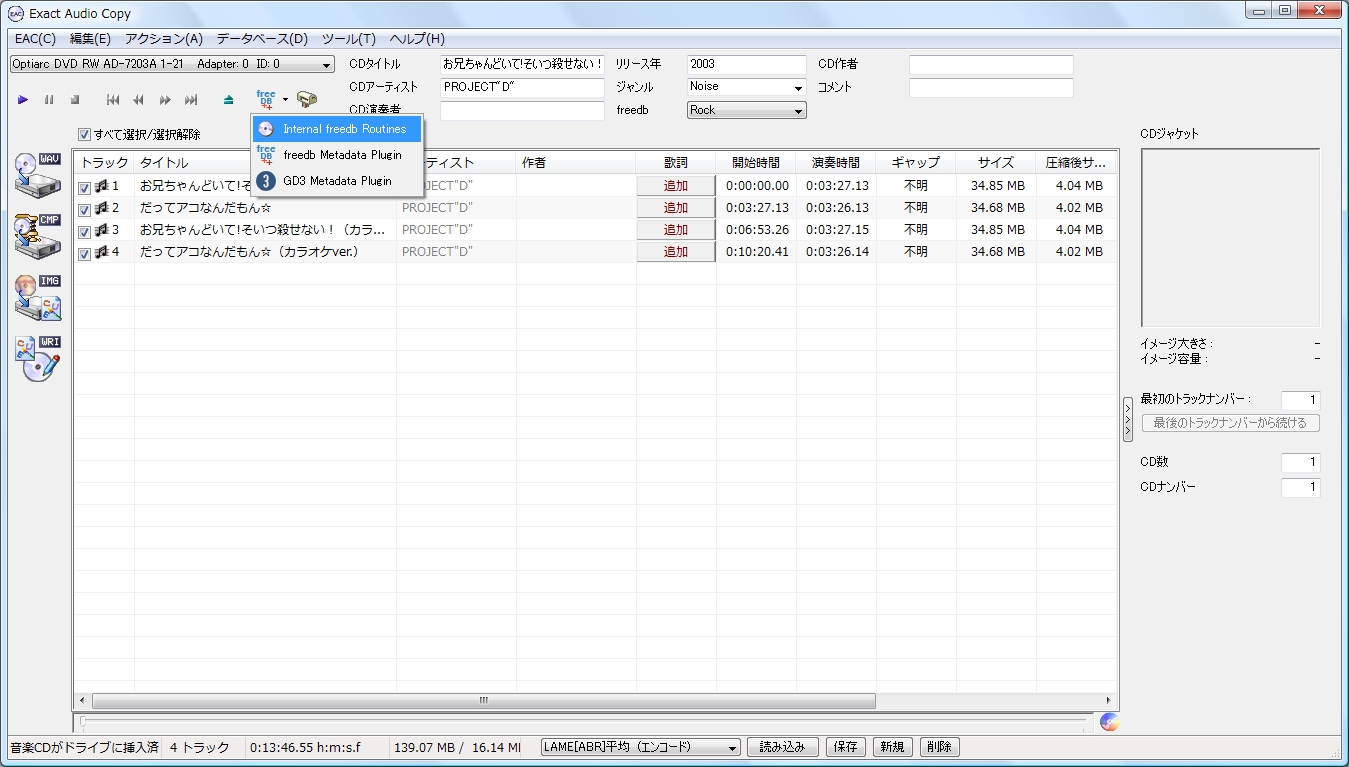Screen dimensions: 1349x767
Task: Click the music note icon of track 2
Action: tap(101, 208)
